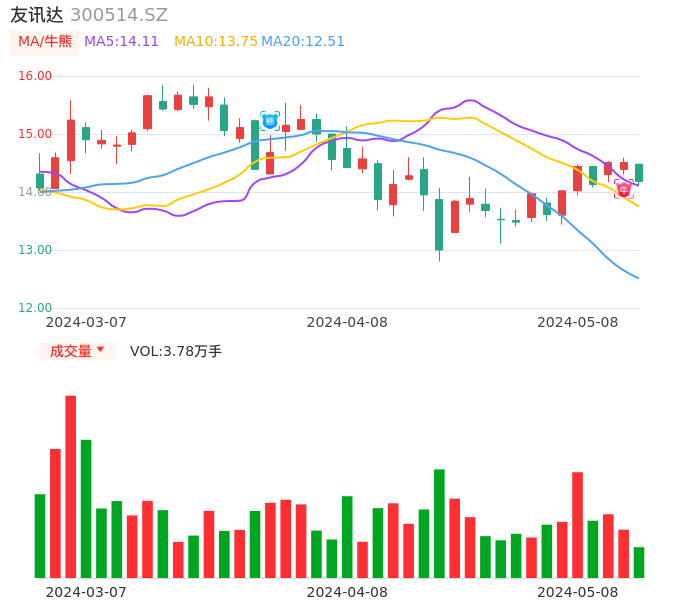Viewport: 686px width, 606px height.
Task: Toggle the MA20 blue line label
Action: tap(303, 42)
